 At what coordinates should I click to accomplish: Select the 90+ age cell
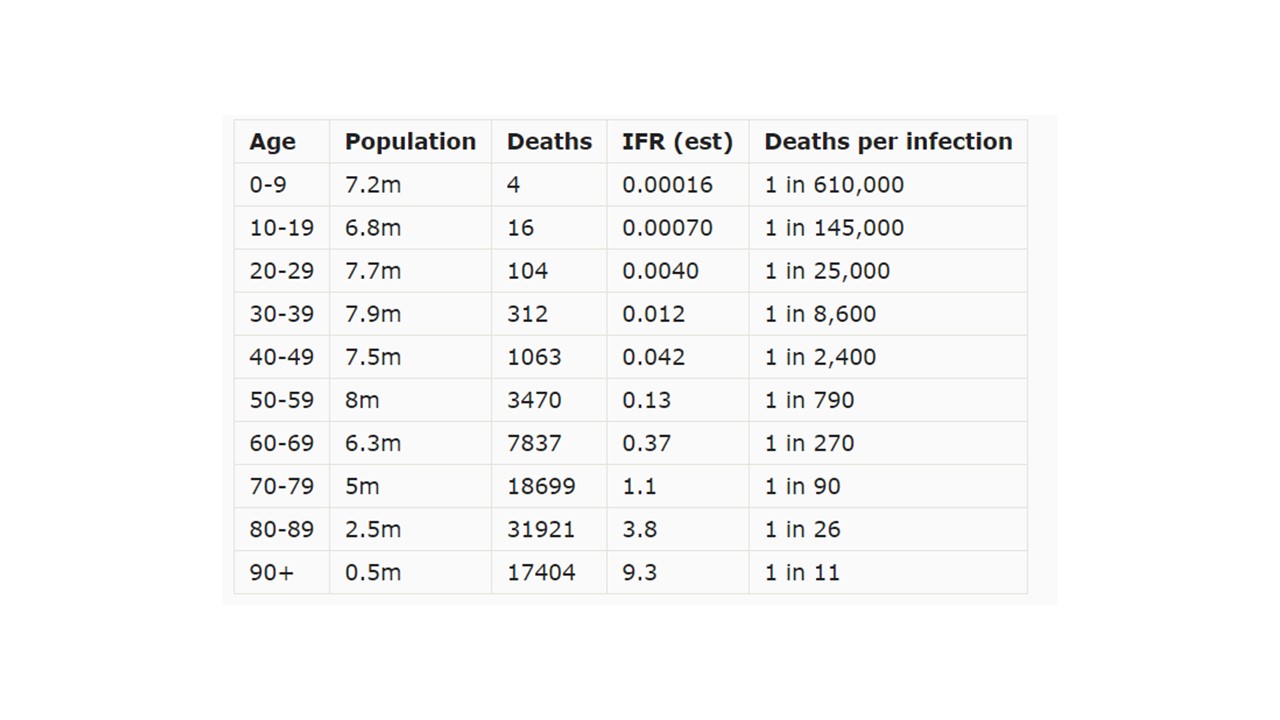271,572
